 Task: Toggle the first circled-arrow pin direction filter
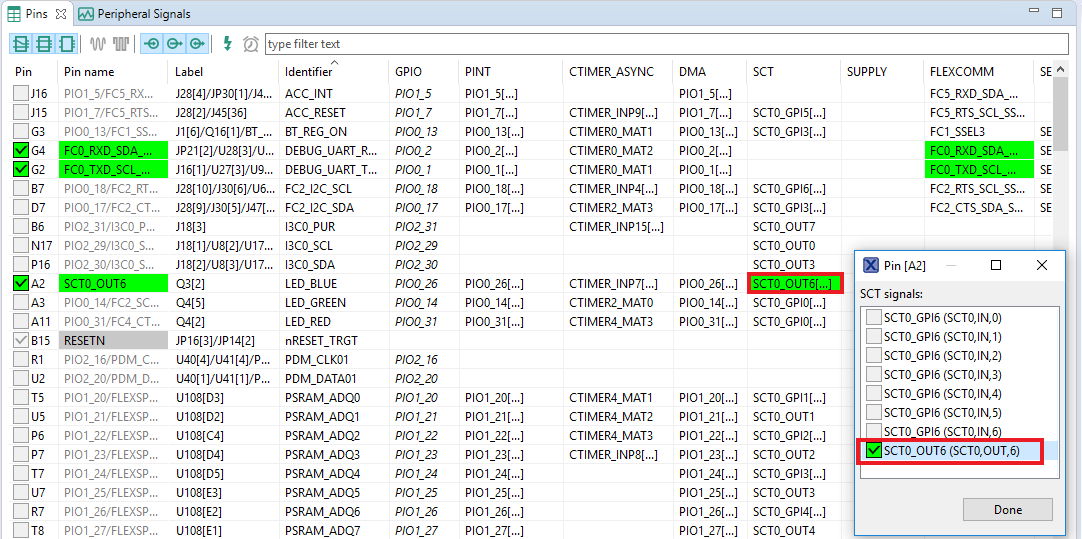(151, 44)
